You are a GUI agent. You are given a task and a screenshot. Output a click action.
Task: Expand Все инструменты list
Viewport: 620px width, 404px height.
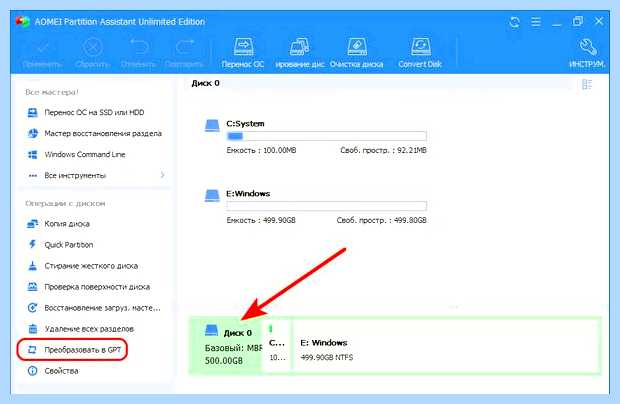[75, 176]
